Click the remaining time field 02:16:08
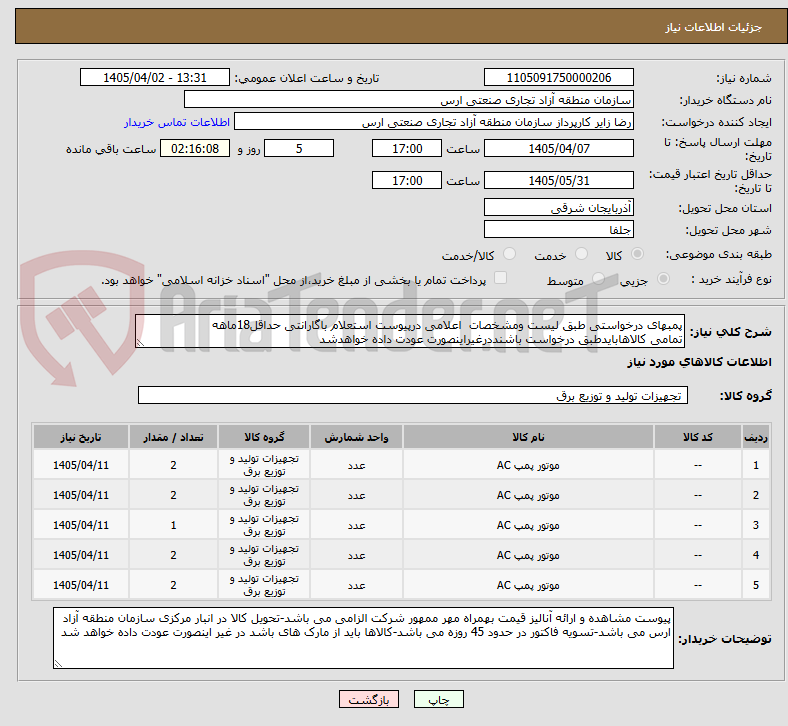The image size is (788, 726). coord(195,148)
